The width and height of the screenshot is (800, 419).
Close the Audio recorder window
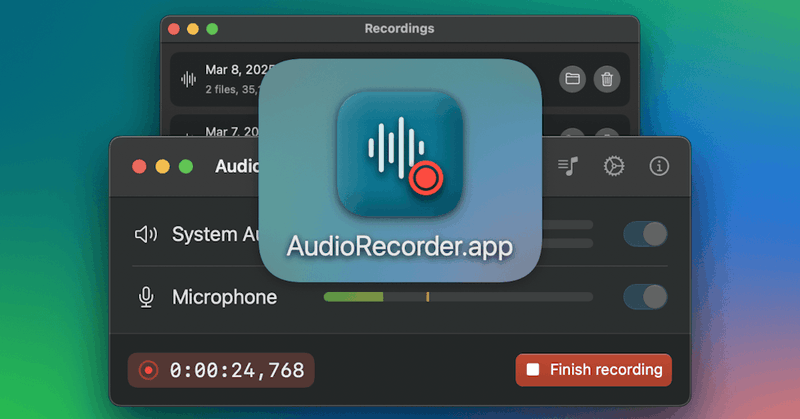[x=139, y=166]
